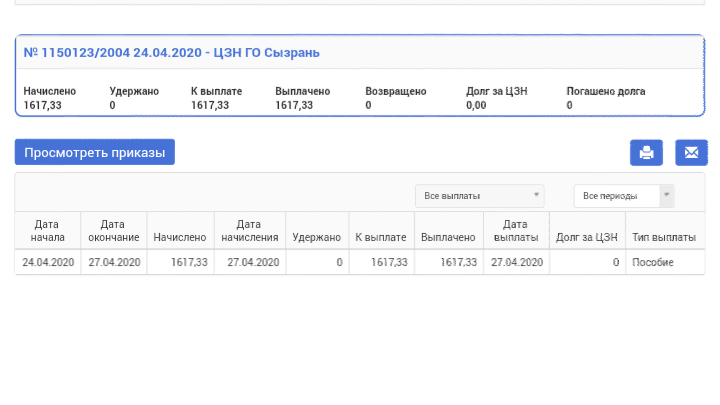This screenshot has height=405, width=720.
Task: Open the 'Все выплаты' dropdown filter
Action: [479, 196]
